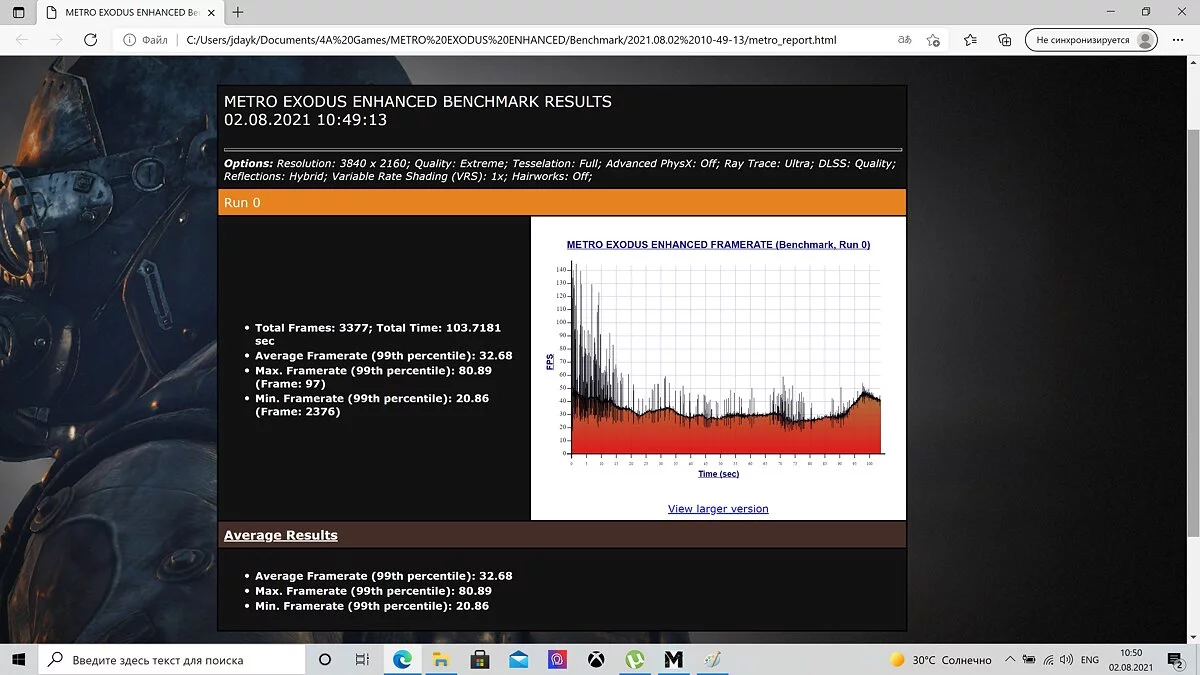The width and height of the screenshot is (1200, 675).
Task: Focus the address bar with metro_report.html path
Action: click(511, 41)
